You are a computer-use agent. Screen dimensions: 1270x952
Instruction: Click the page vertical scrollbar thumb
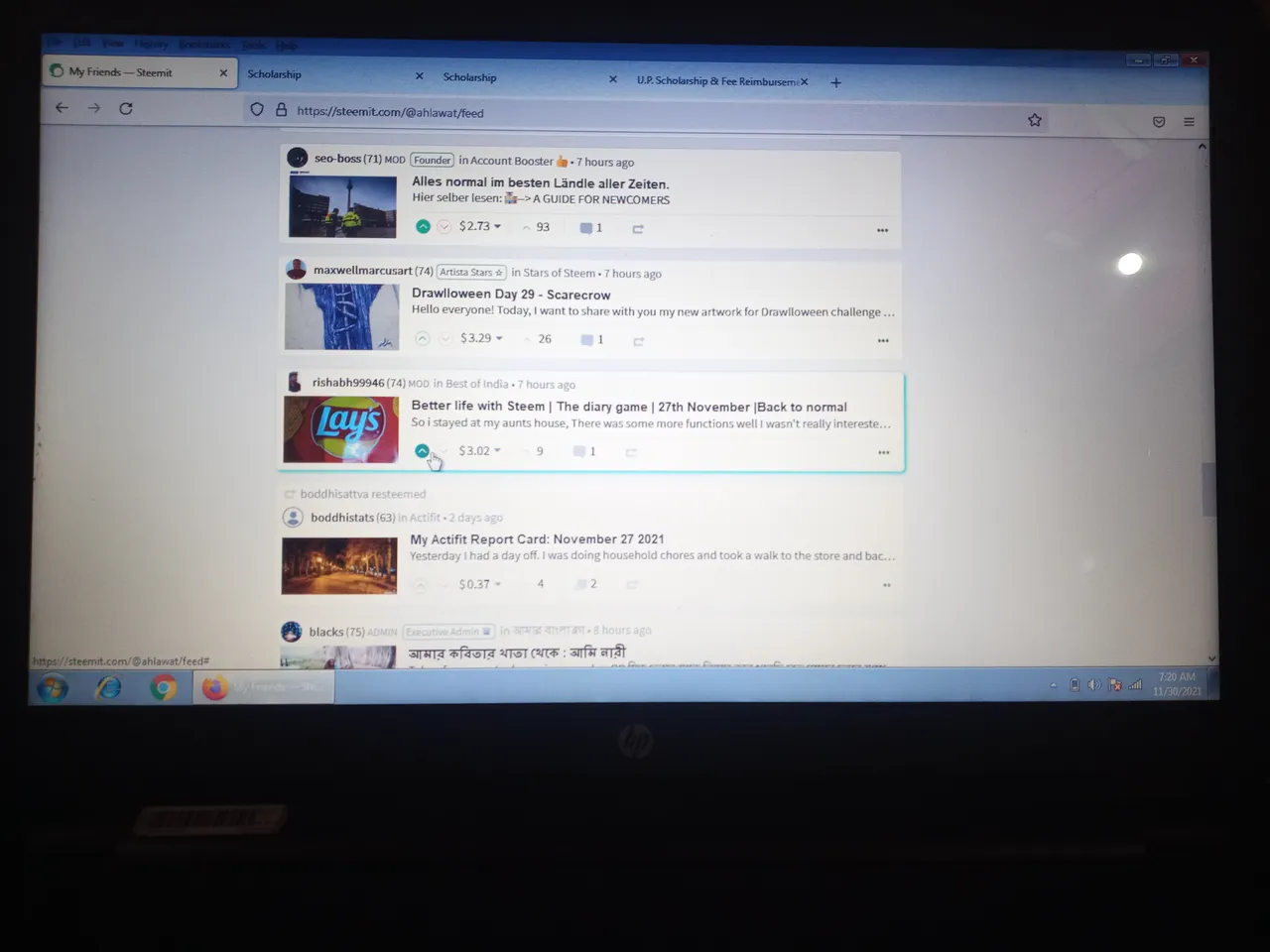click(x=1208, y=489)
